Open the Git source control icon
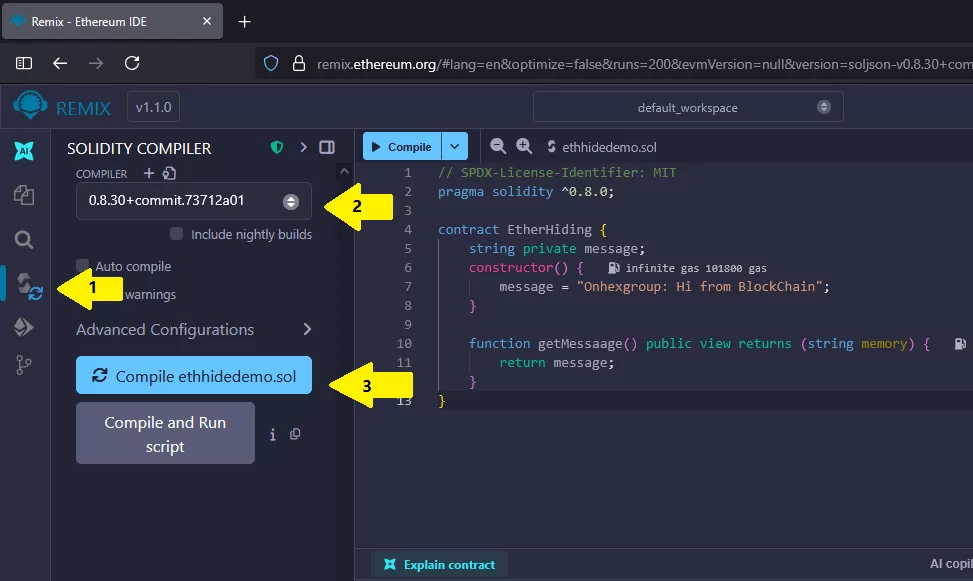 pos(24,367)
